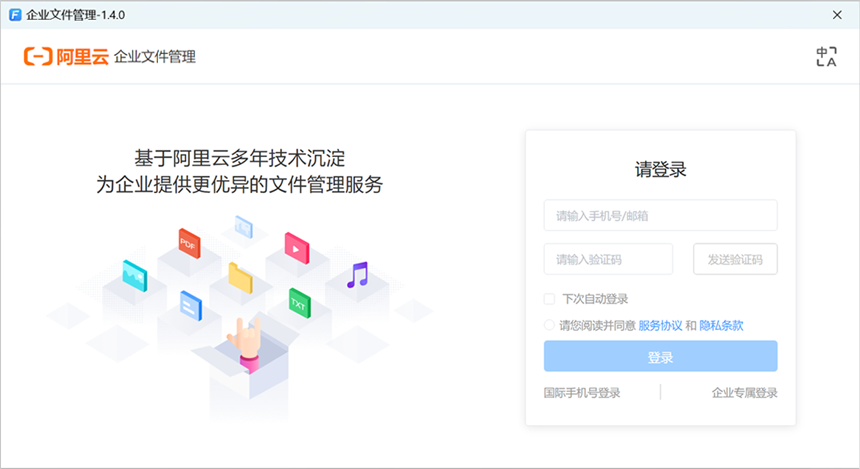Focus the 请输入验证码 input field

(608, 259)
